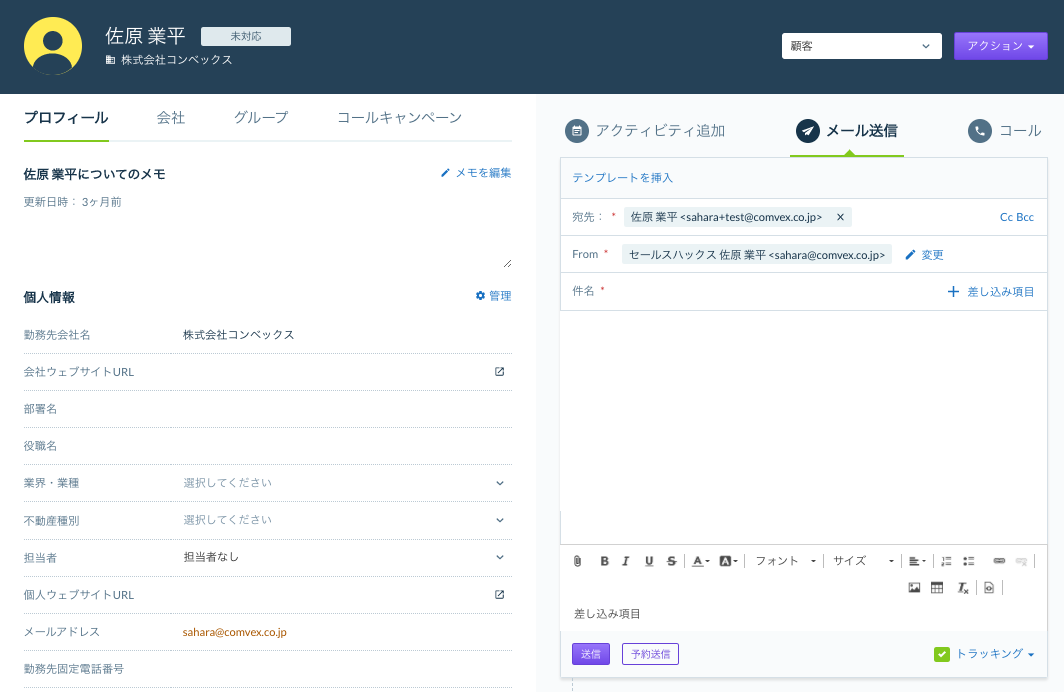Click the paper plane icon beside メール送信
Viewport: 1064px width, 692px height.
(x=808, y=131)
